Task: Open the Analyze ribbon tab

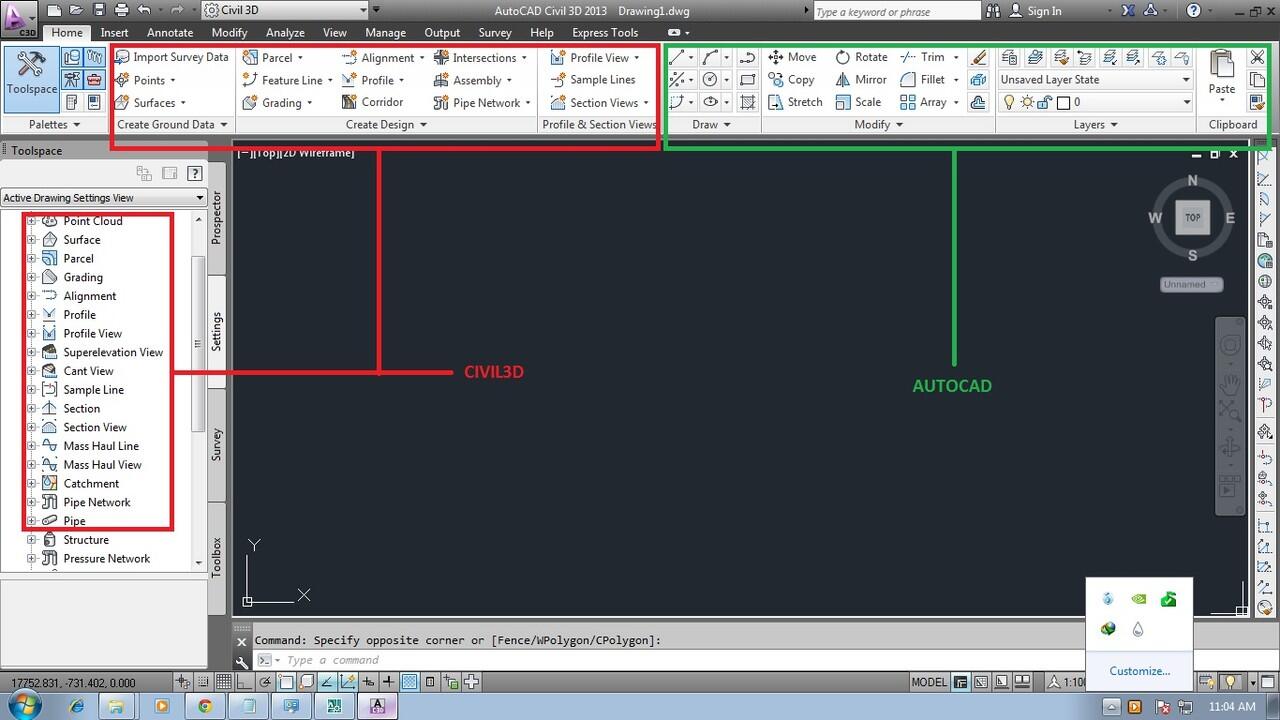Action: point(285,33)
